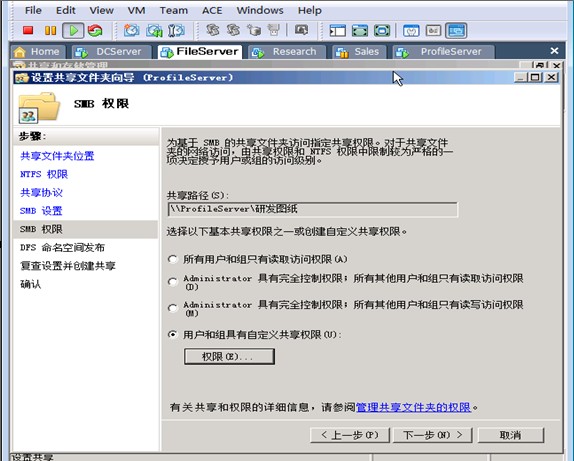This screenshot has width=574, height=461.
Task: Go to the 共享协议 step
Action: [x=41, y=192]
